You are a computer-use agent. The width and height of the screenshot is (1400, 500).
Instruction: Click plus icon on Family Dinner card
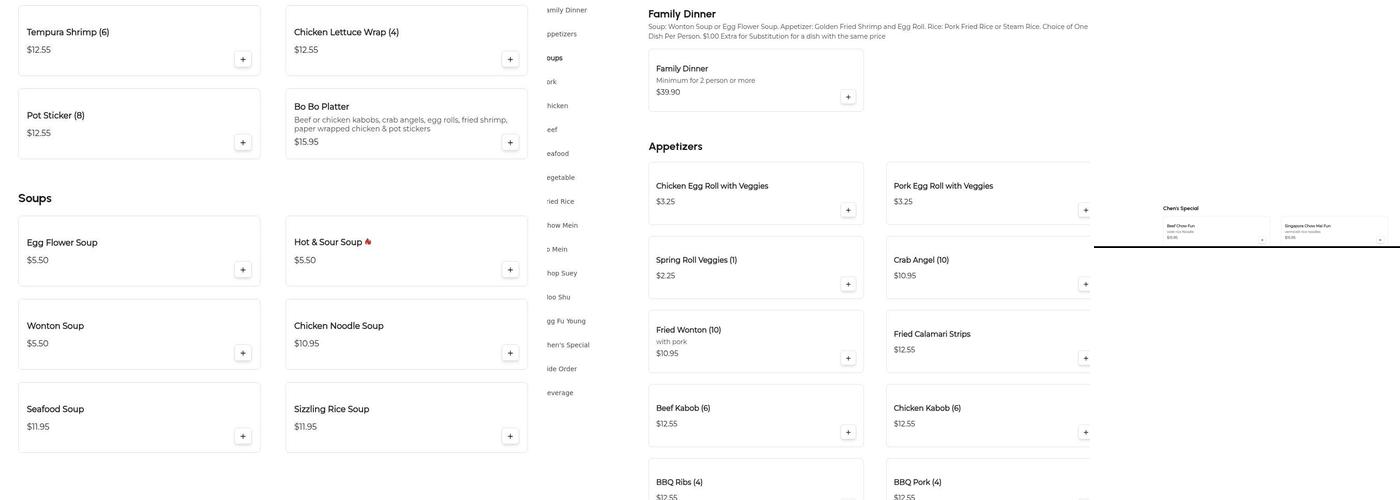coord(848,97)
